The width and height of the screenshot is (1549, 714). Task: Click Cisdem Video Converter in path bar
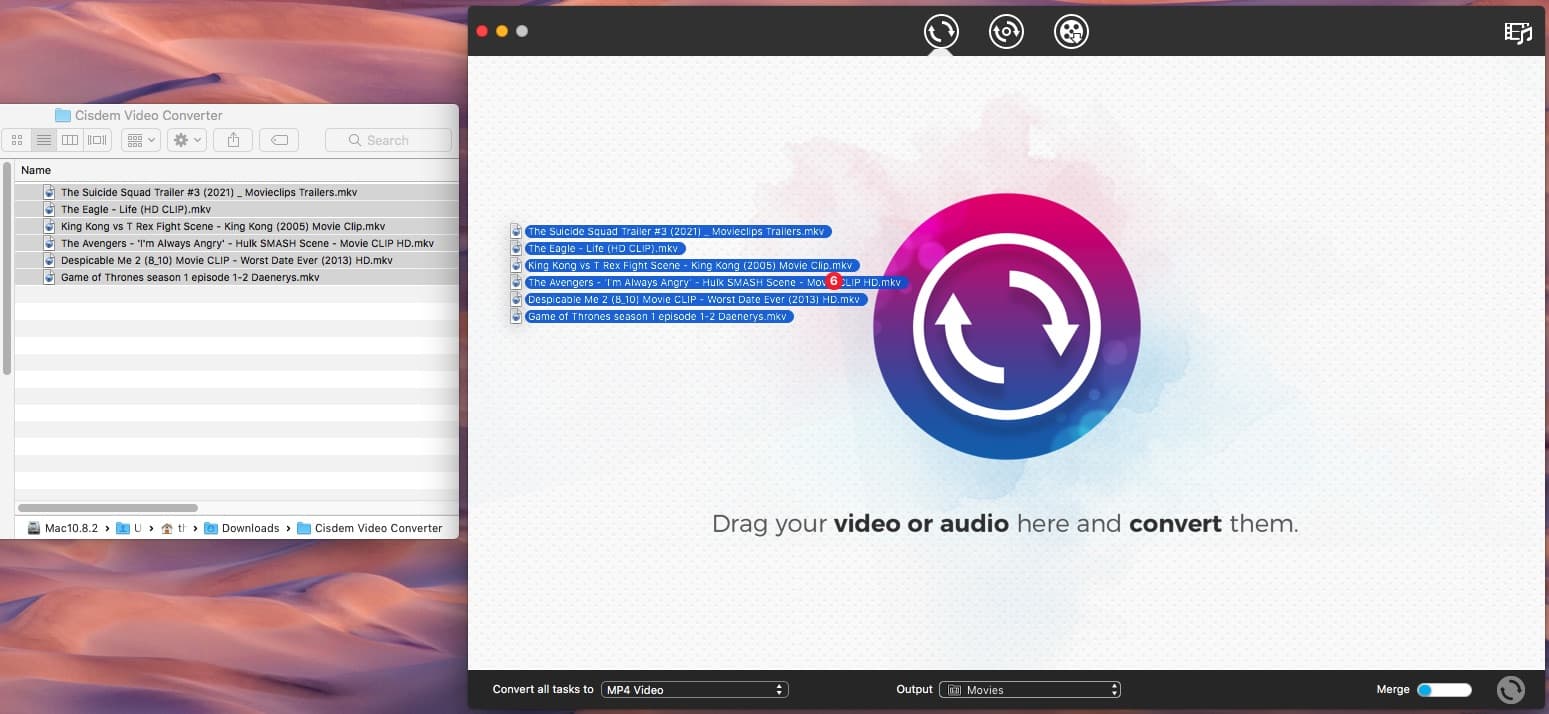coord(370,528)
